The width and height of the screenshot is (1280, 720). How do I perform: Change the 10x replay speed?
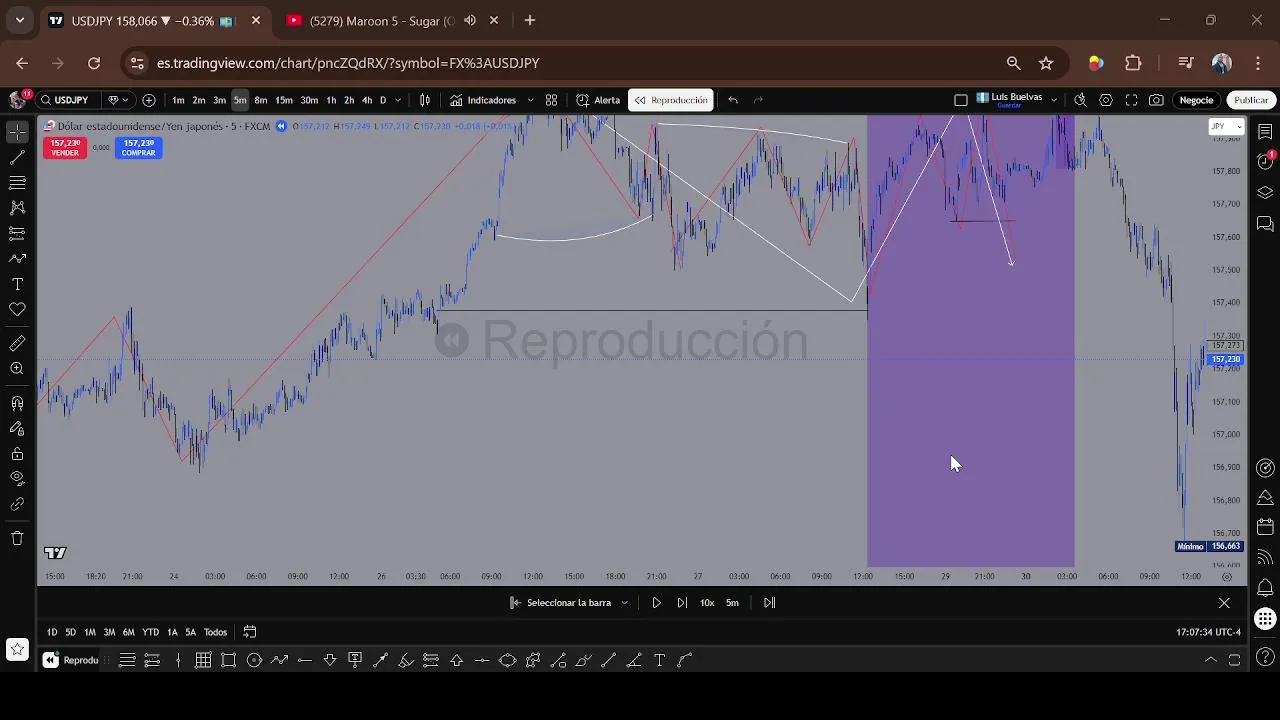tap(707, 603)
